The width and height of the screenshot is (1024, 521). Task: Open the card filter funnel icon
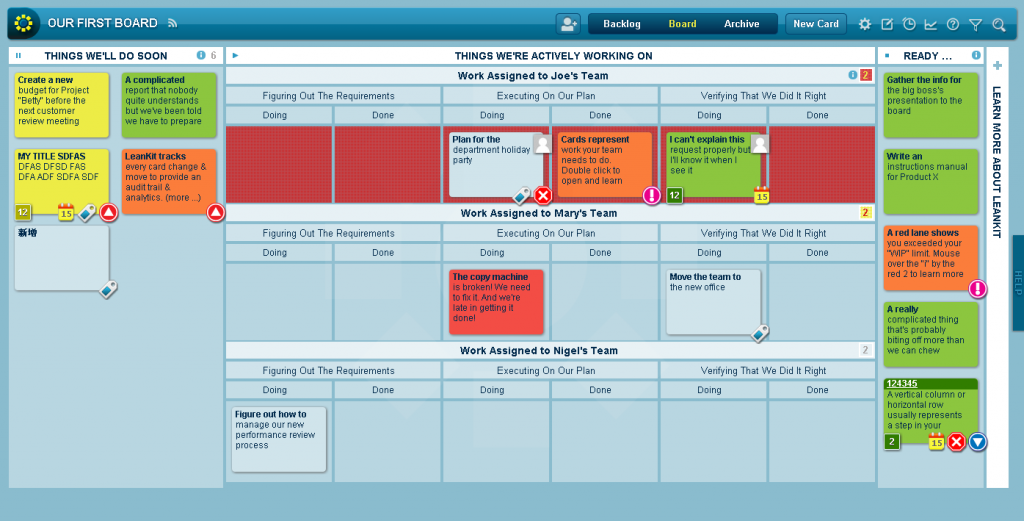(976, 25)
